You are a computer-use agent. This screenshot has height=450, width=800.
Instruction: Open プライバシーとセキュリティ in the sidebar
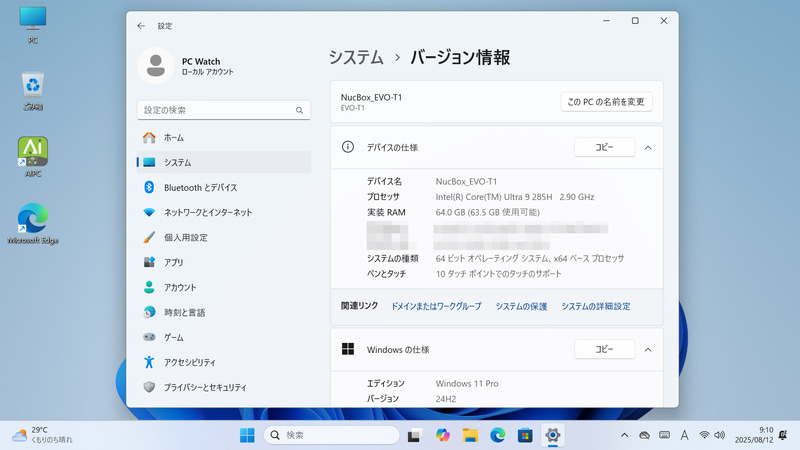(223, 387)
